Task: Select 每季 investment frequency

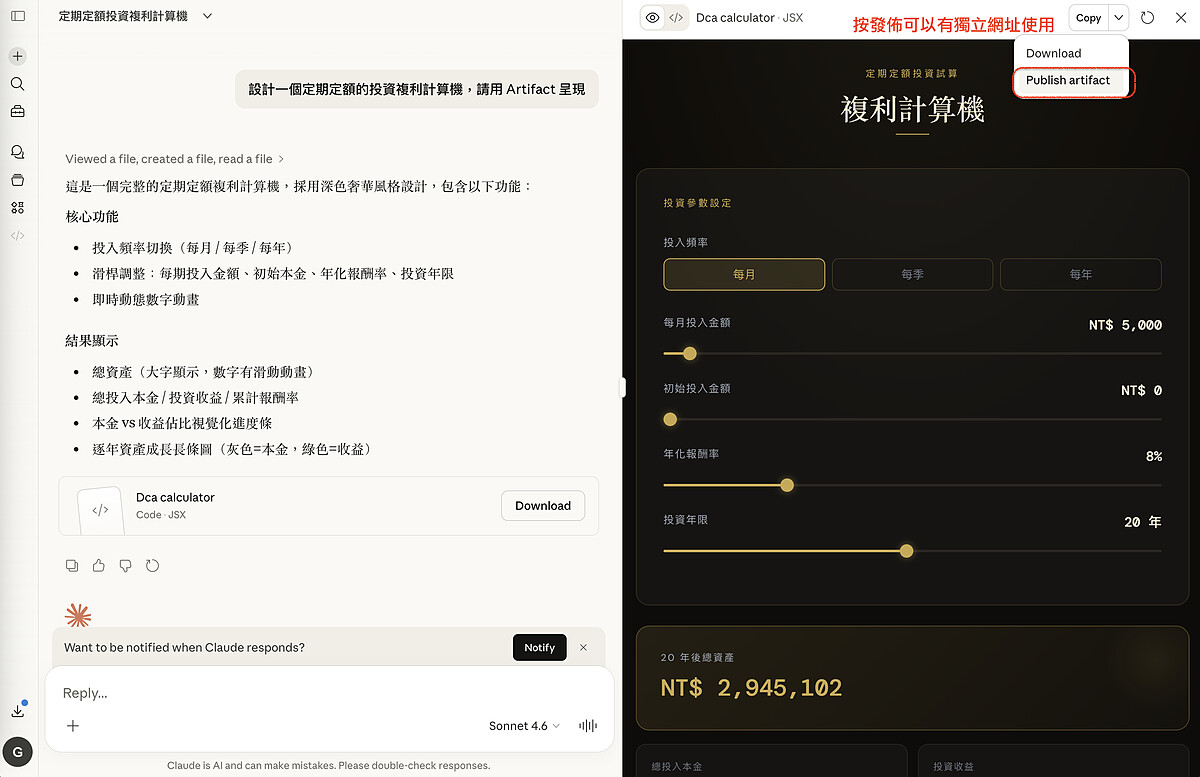Action: (x=912, y=274)
